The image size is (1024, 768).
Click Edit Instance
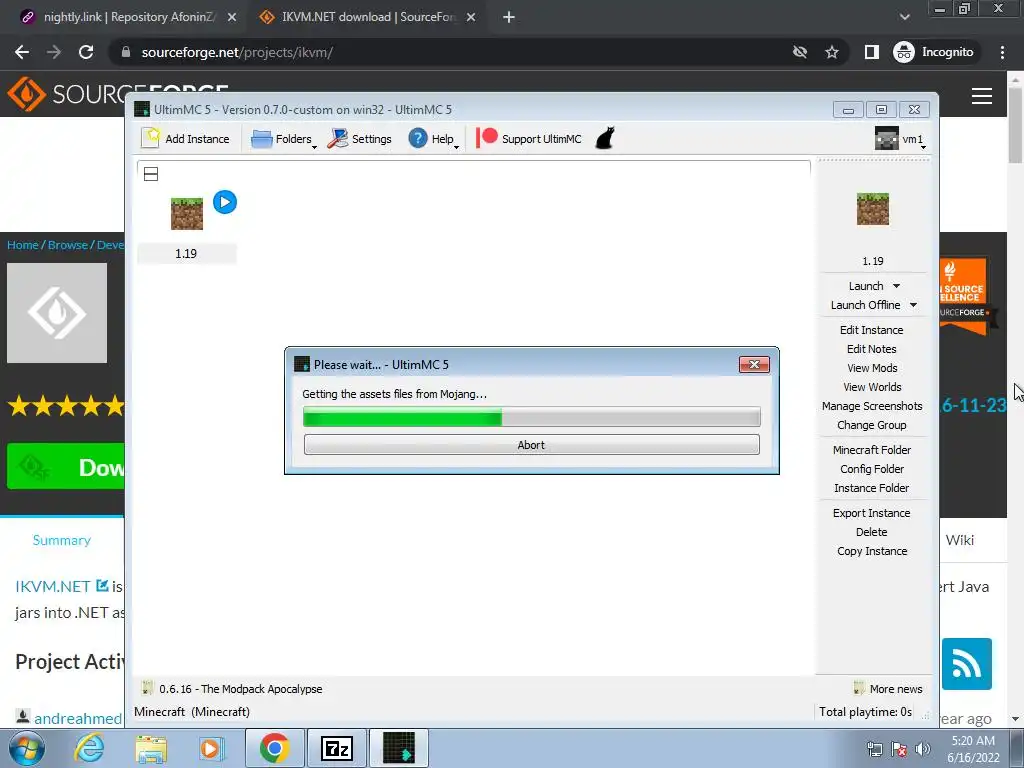(x=871, y=330)
